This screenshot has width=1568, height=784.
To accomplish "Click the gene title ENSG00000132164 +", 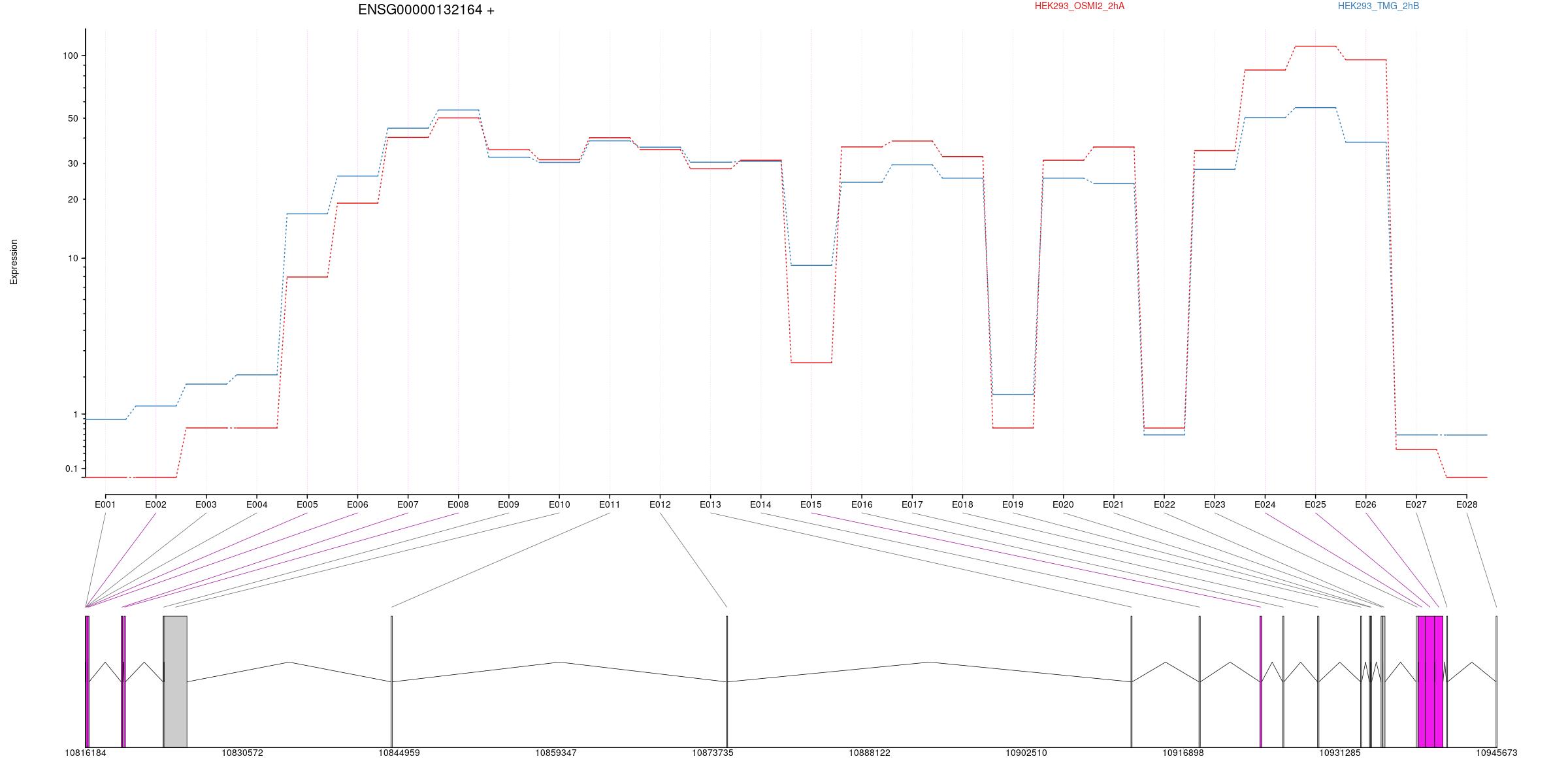I will [426, 10].
